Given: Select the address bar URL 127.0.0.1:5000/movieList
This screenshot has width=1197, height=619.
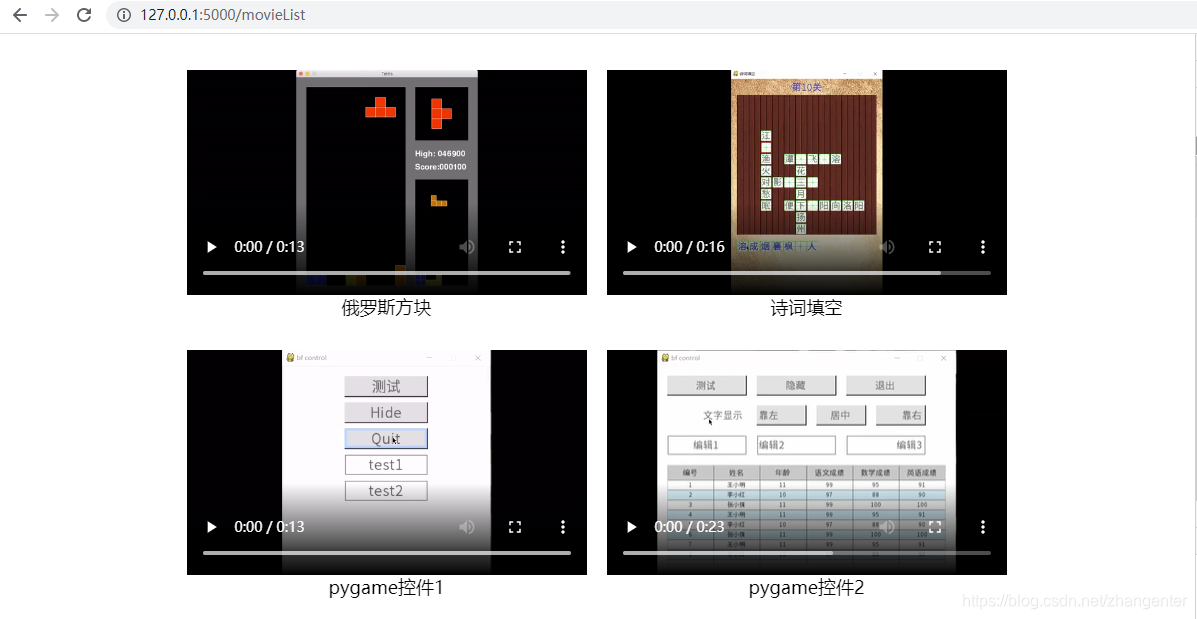Looking at the screenshot, I should [x=223, y=15].
